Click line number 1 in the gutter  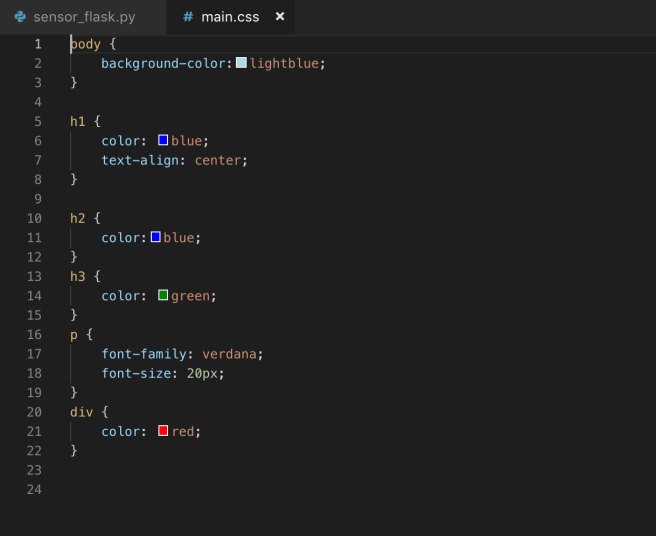tap(38, 44)
